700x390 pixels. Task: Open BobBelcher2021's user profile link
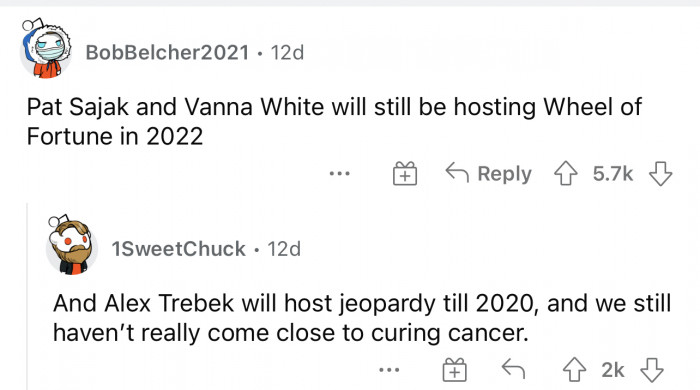point(167,52)
